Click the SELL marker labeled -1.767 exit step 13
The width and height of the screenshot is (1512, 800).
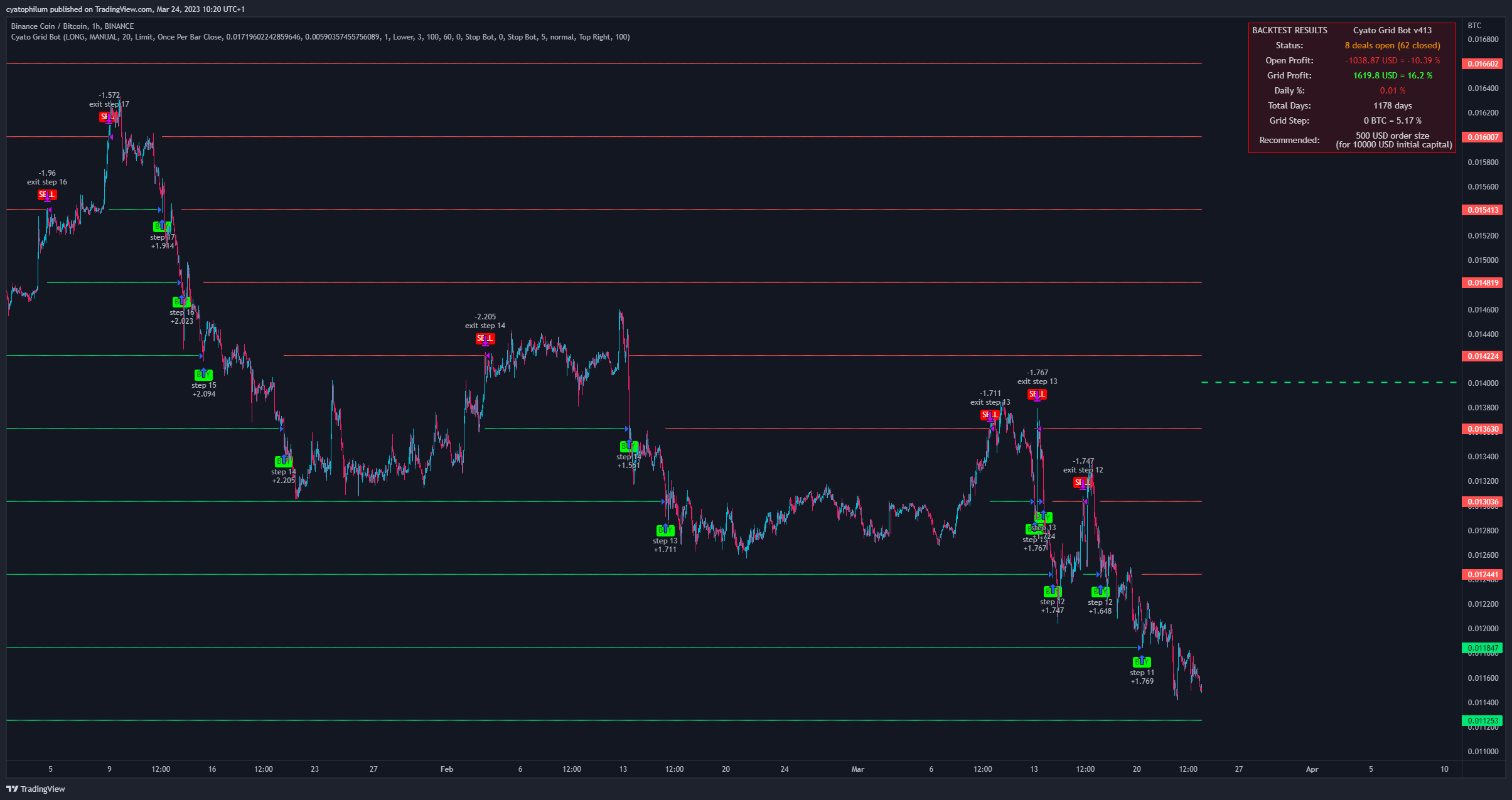point(1037,395)
